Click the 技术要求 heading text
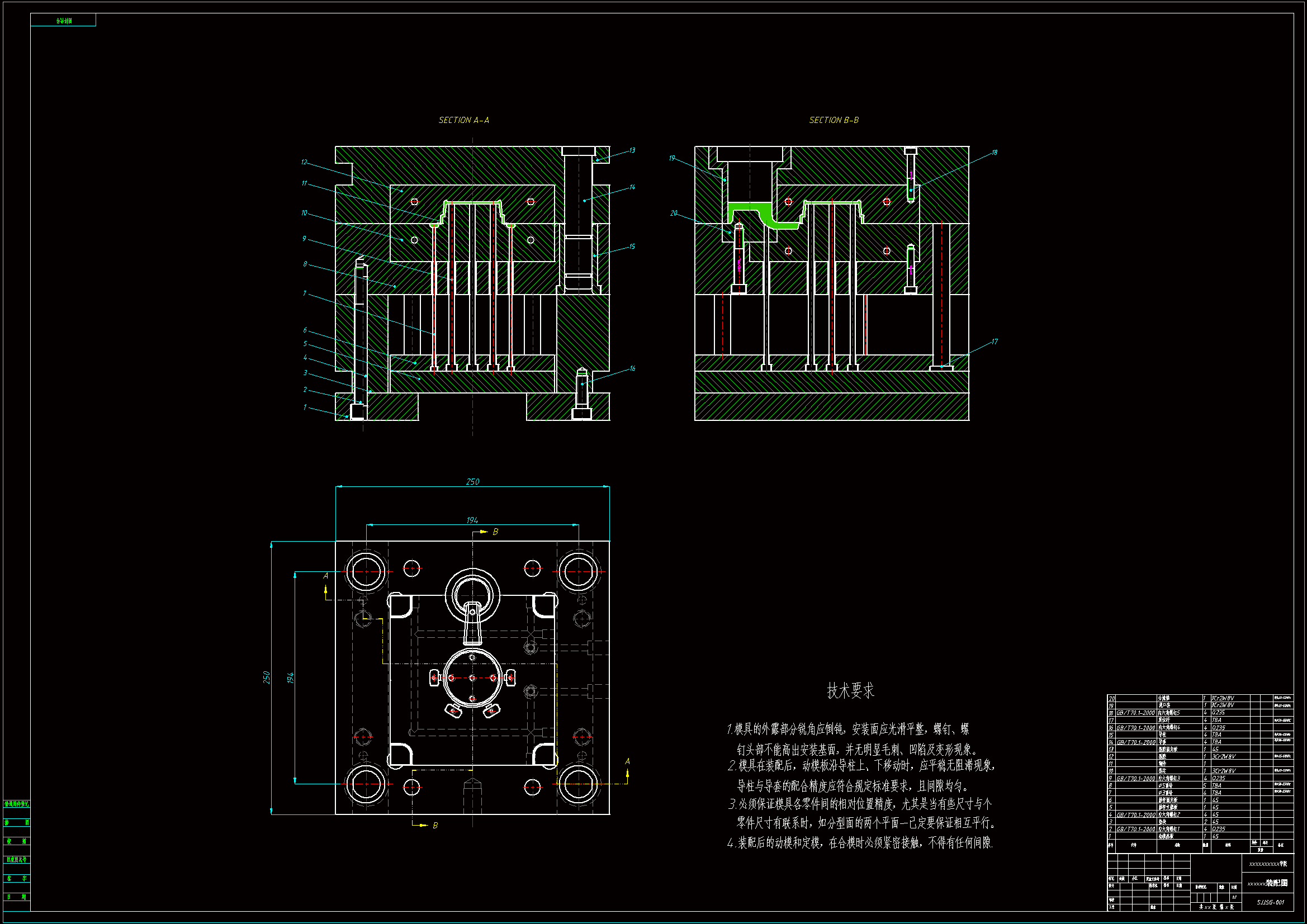The height and width of the screenshot is (924, 1307). click(x=850, y=690)
